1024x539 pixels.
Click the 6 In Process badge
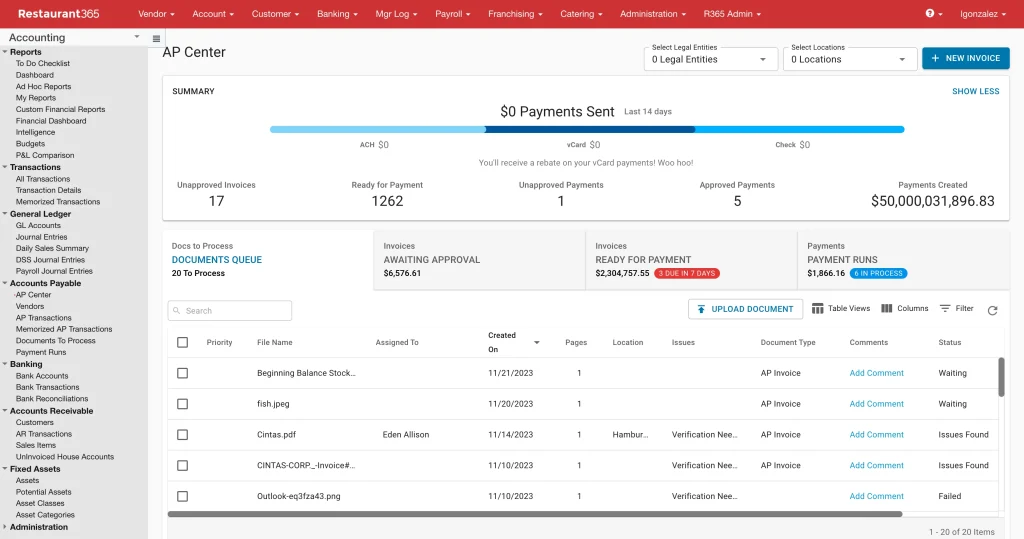point(878,273)
